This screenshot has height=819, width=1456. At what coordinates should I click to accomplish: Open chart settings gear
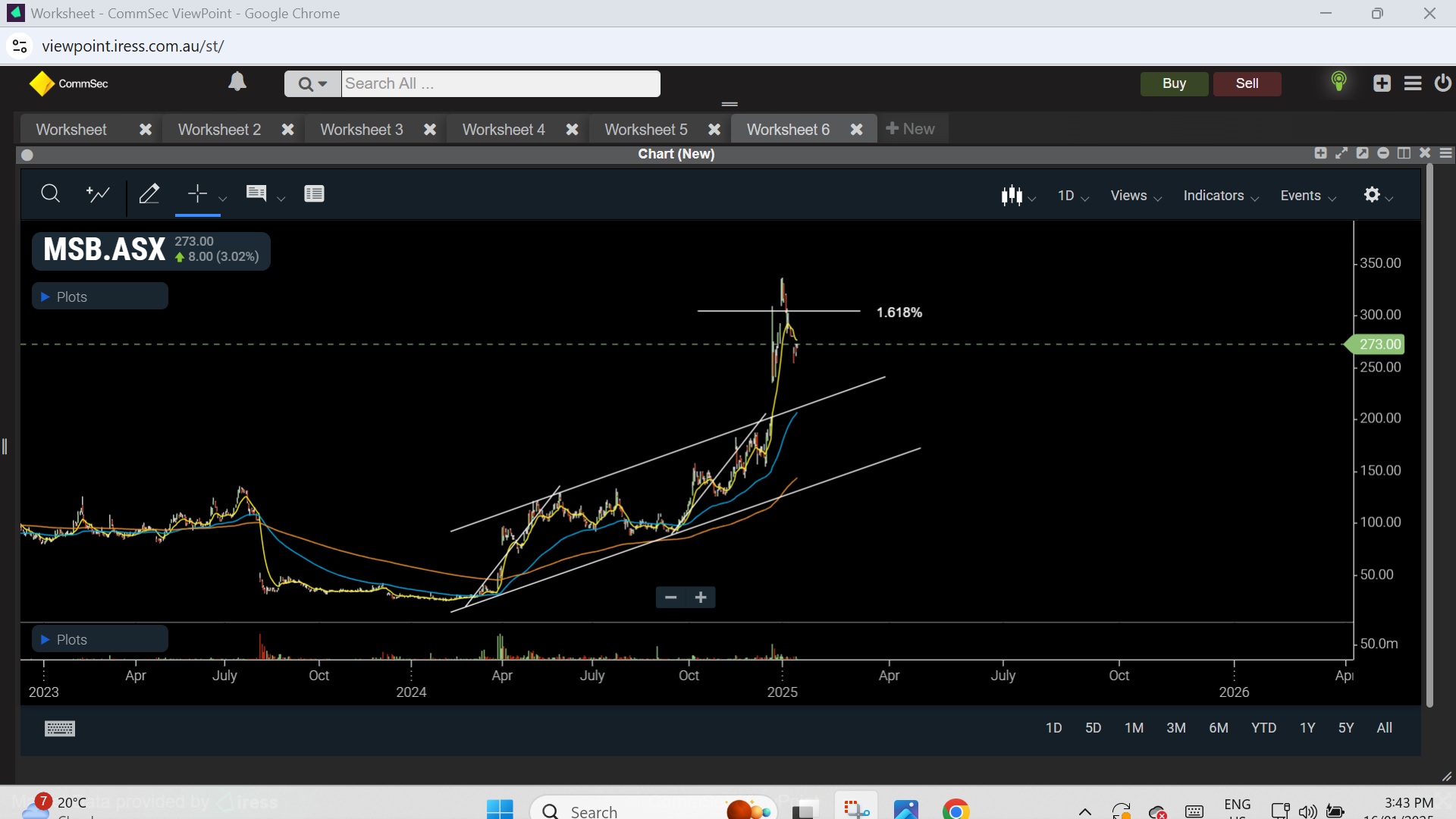click(x=1372, y=195)
